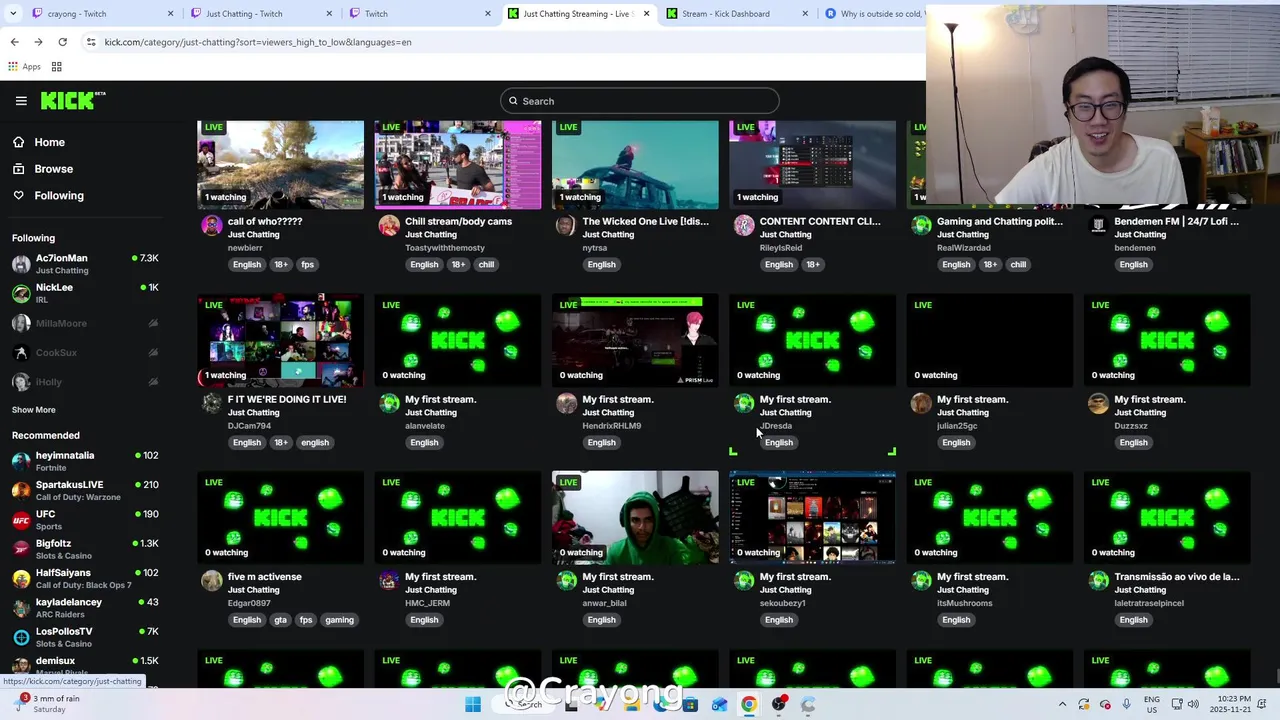1280x720 pixels.
Task: Open volume control in system tray
Action: 1193,704
